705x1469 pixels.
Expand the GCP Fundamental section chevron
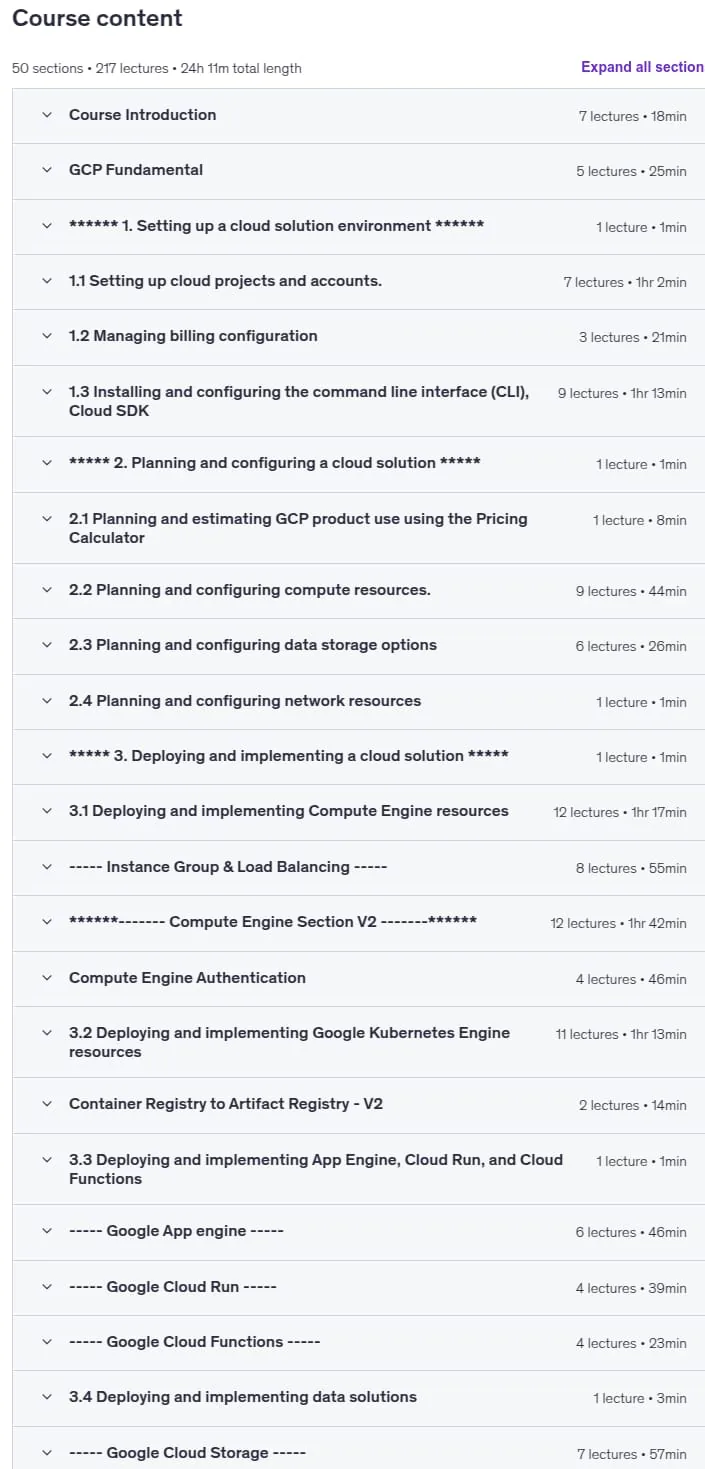[46, 170]
